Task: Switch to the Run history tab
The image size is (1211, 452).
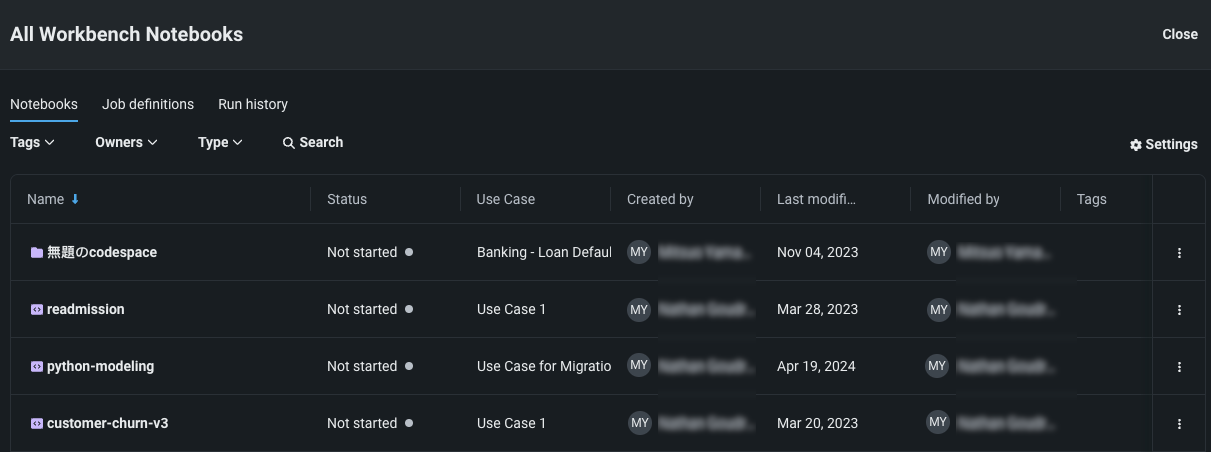Action: click(x=253, y=104)
